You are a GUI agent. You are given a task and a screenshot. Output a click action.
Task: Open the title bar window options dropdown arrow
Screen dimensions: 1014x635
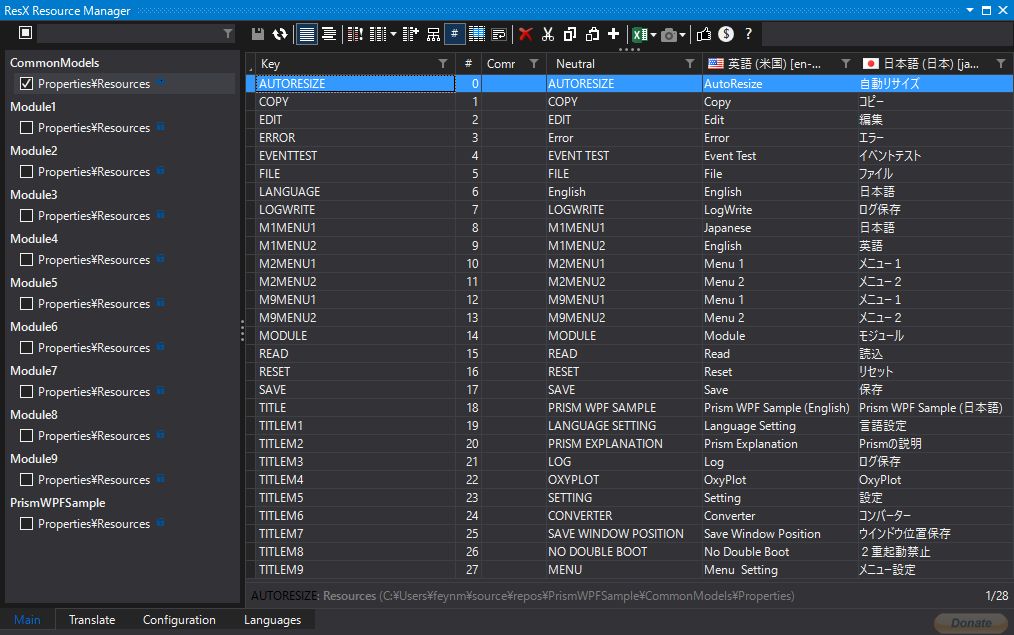coord(970,10)
